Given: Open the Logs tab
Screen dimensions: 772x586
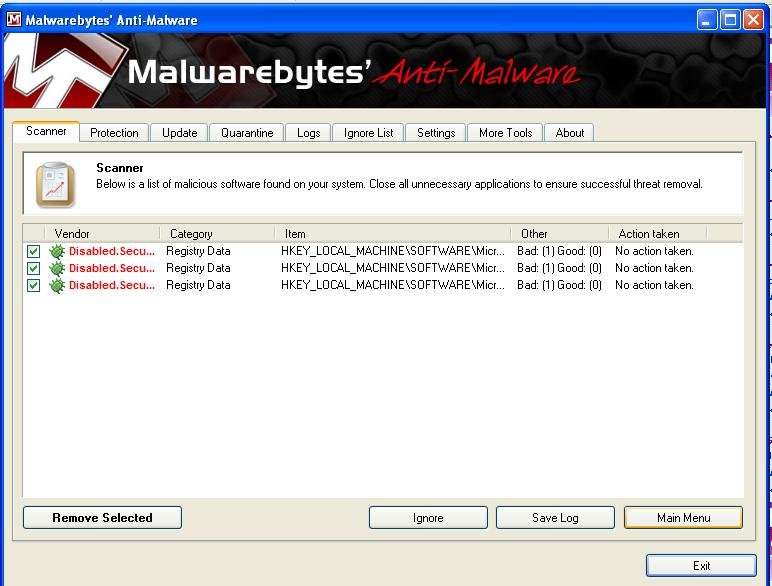Looking at the screenshot, I should 308,133.
